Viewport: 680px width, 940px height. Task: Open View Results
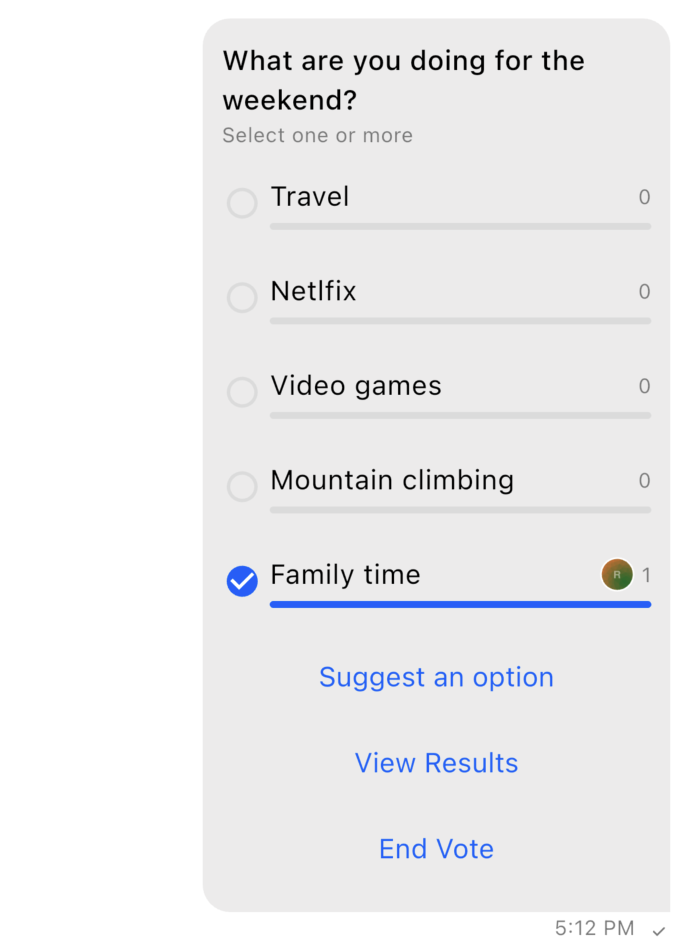[x=436, y=763]
